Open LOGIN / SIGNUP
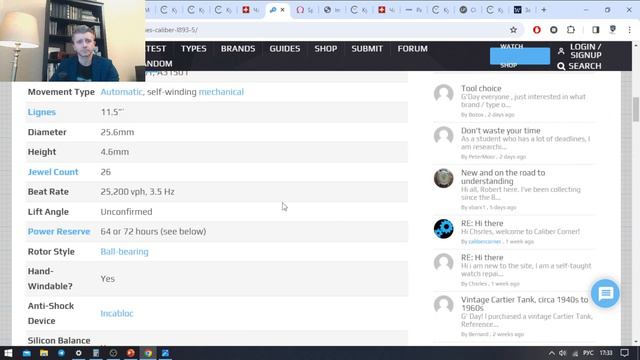The image size is (640, 360). tap(580, 51)
